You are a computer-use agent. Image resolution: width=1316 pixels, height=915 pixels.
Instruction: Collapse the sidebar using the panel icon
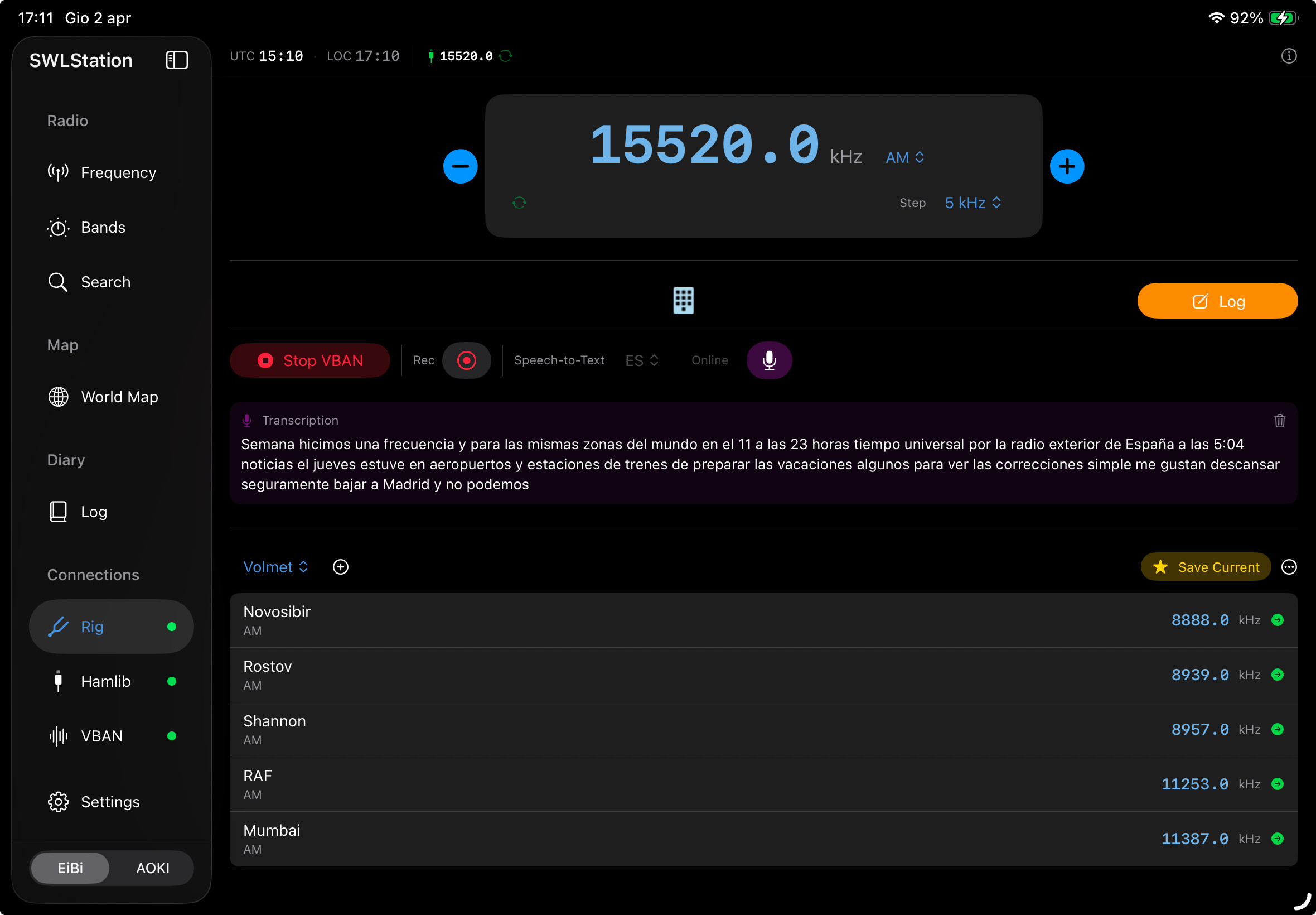tap(176, 60)
